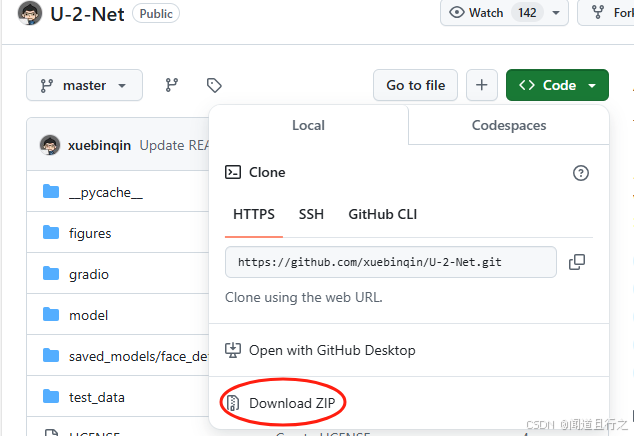Click the GitHub Desktop icon
Screen dimensions: 634x436
pos(233,350)
